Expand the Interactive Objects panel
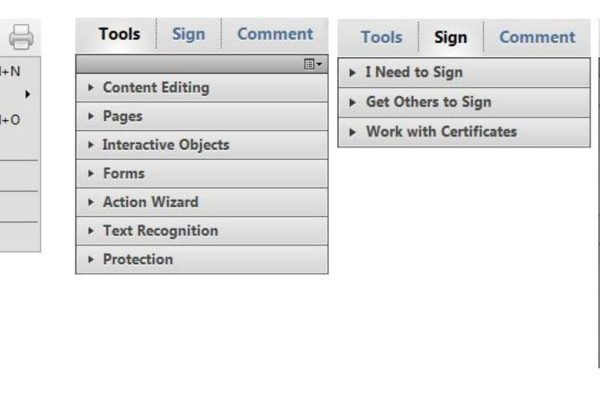Image resolution: width=600 pixels, height=400 pixels. pyautogui.click(x=165, y=145)
